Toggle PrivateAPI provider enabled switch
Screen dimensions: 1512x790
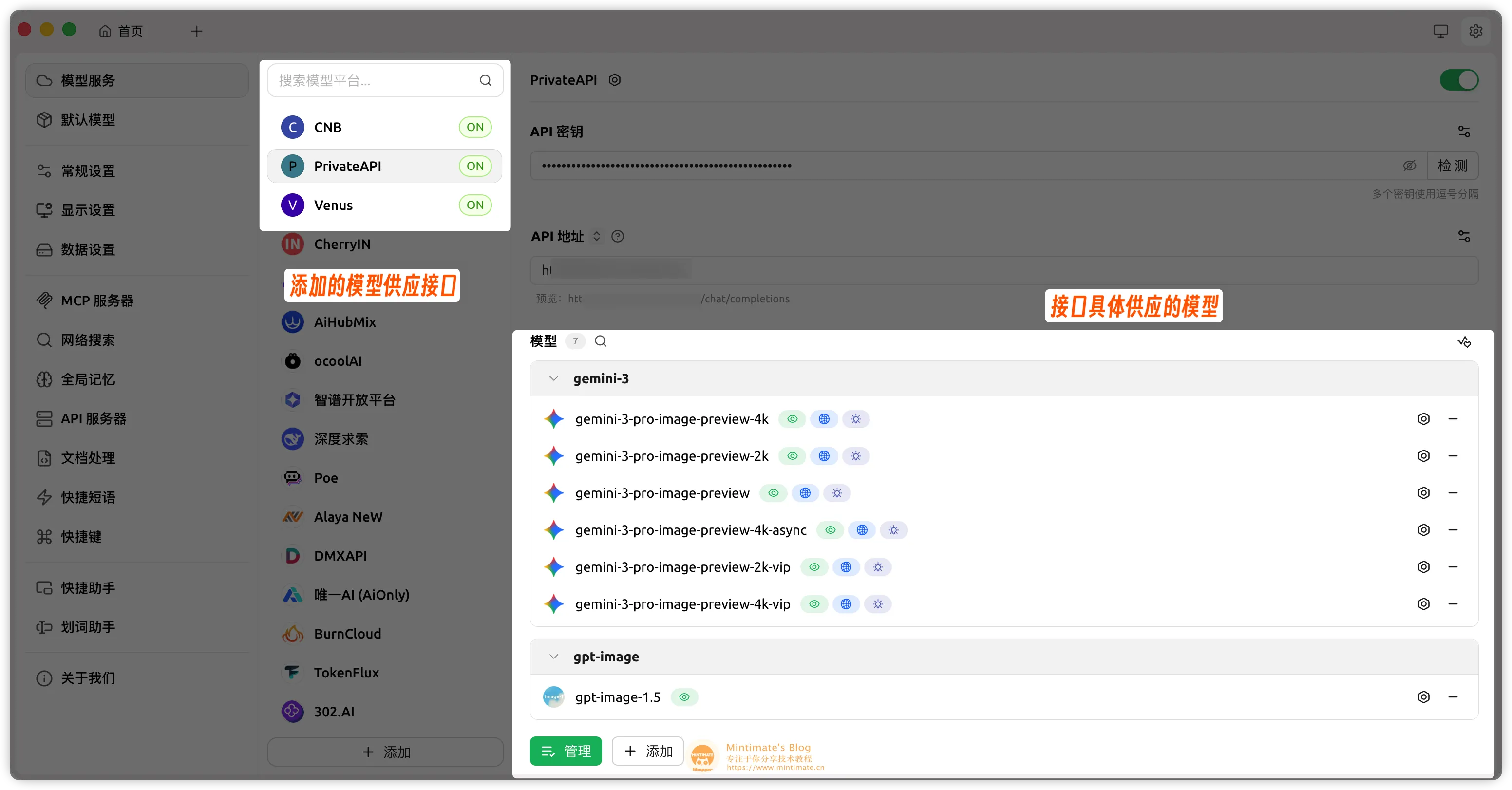[x=1458, y=80]
